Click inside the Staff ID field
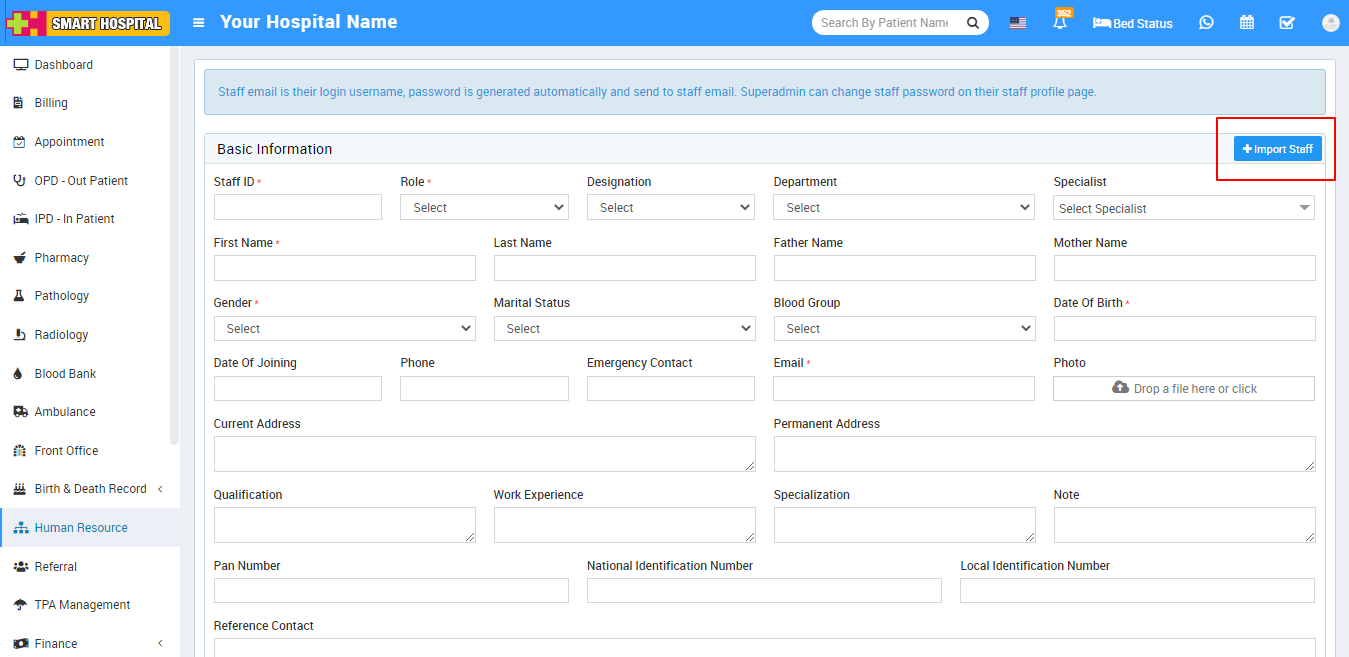 [297, 207]
